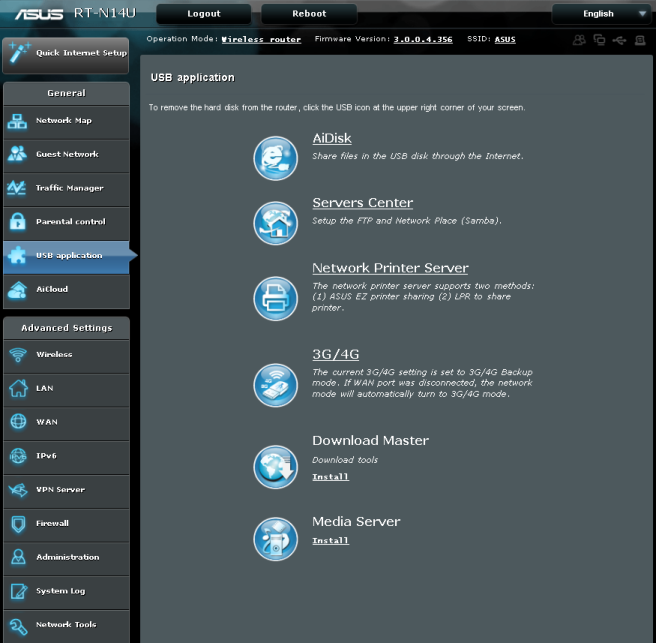Click the Reboot button
Image resolution: width=656 pixels, height=643 pixels.
(x=309, y=14)
